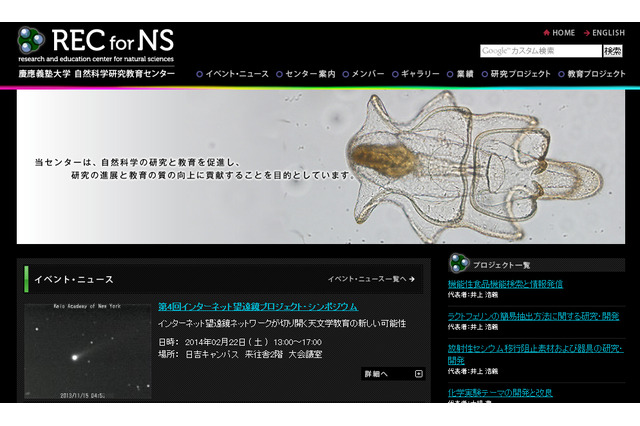The image size is (640, 426).
Task: Click the プロジェクト一覧 header icon
Action: pos(459,263)
